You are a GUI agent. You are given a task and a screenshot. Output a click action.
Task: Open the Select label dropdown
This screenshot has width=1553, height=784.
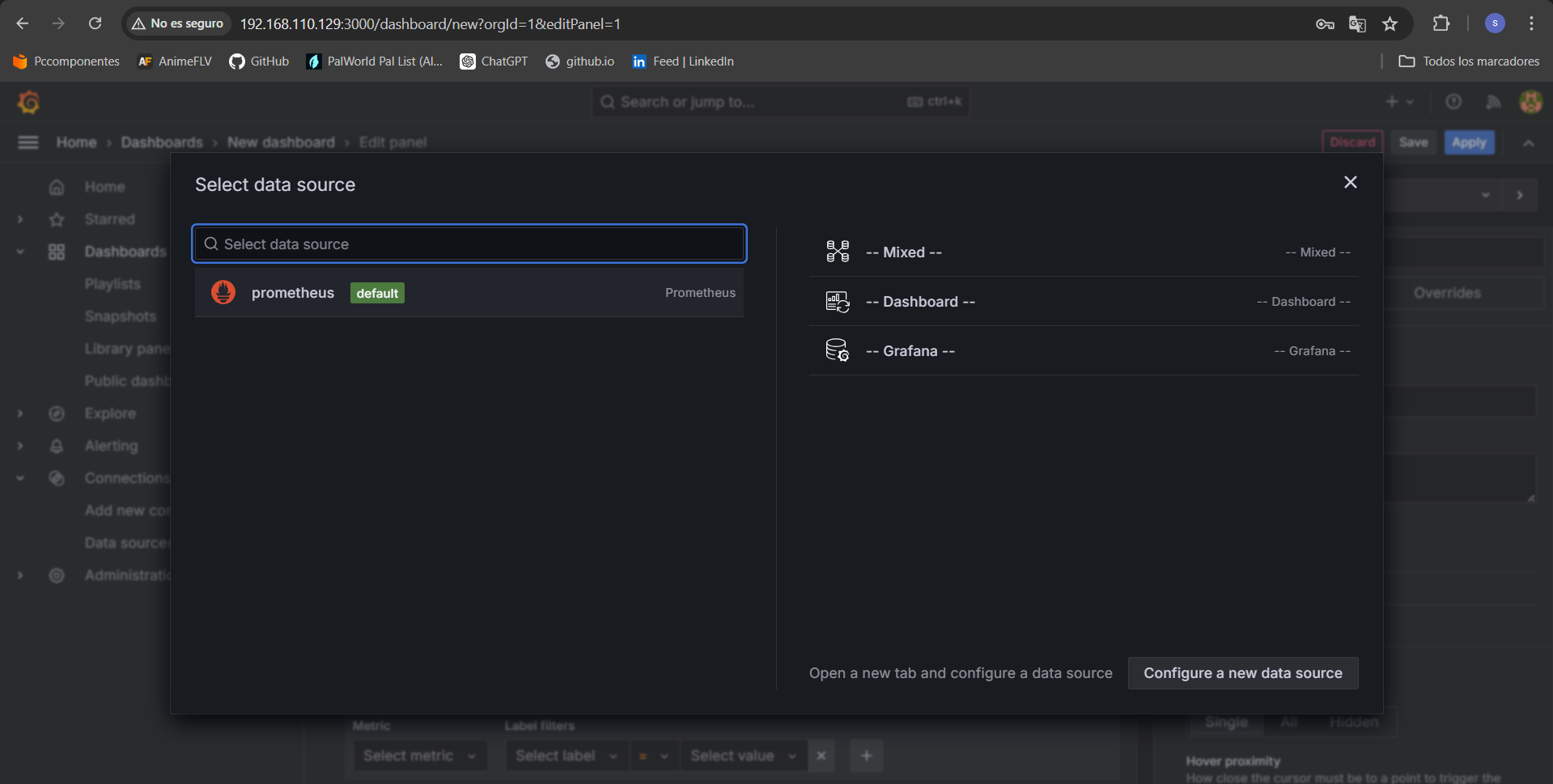(x=566, y=756)
